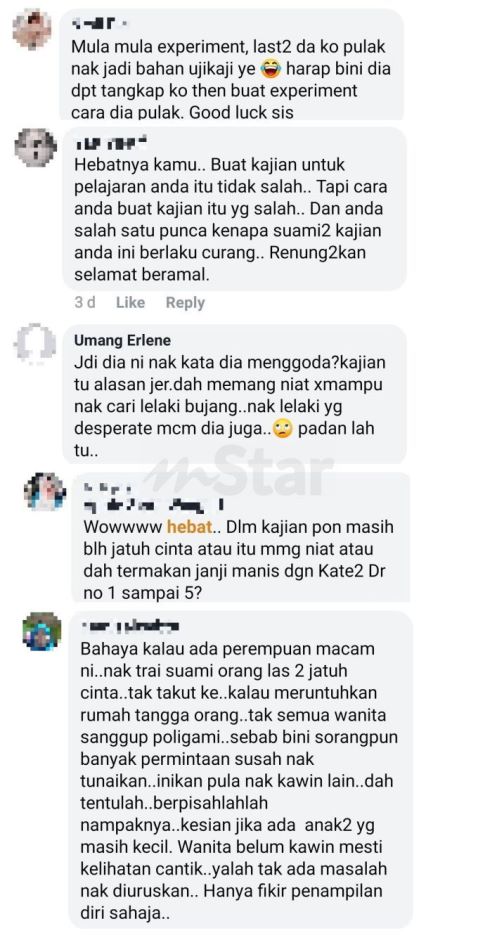
Task: Select the "Jdi dia ni nak kata" comment
Action: coord(235,394)
